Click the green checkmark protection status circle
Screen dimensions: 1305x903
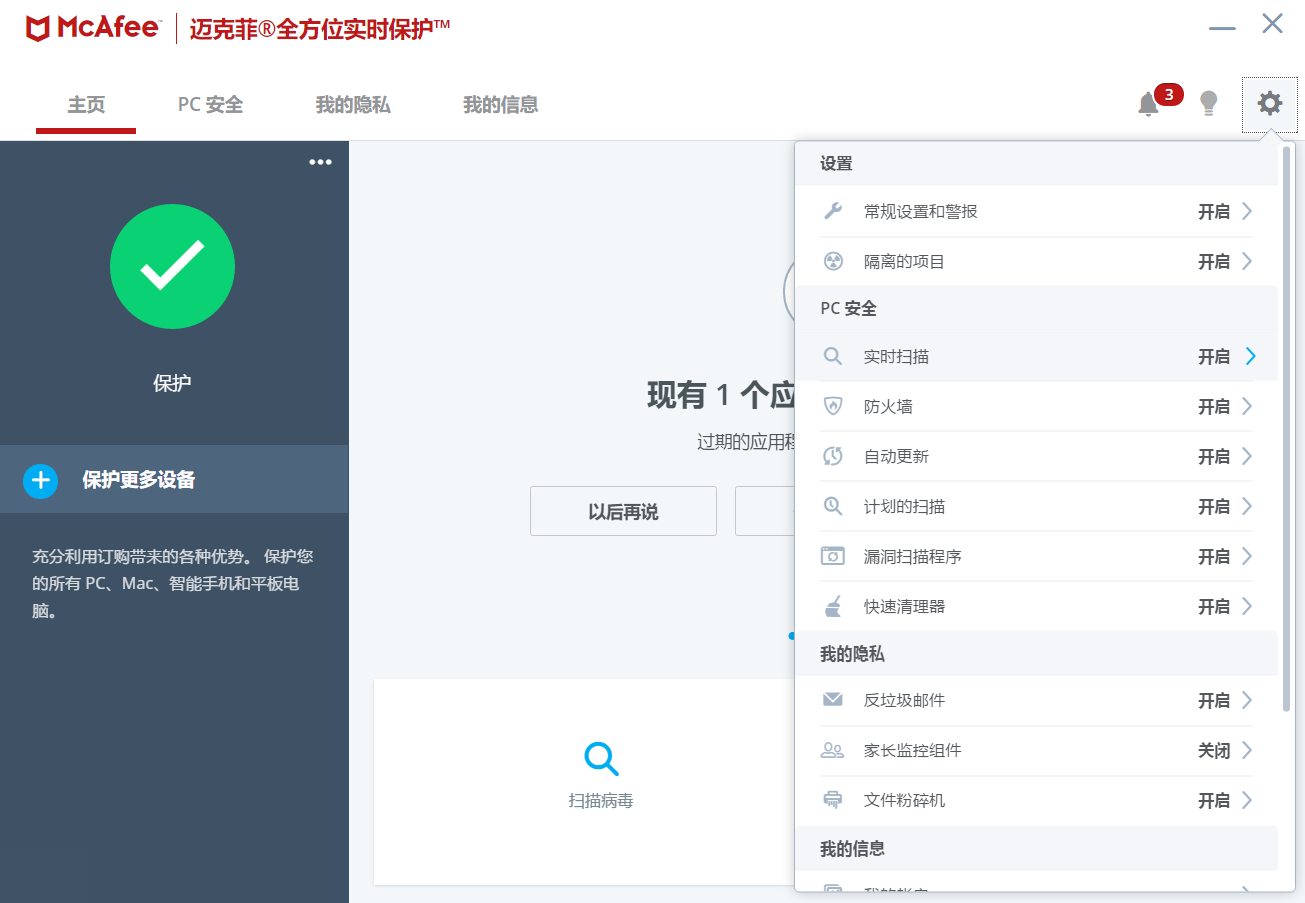[172, 267]
